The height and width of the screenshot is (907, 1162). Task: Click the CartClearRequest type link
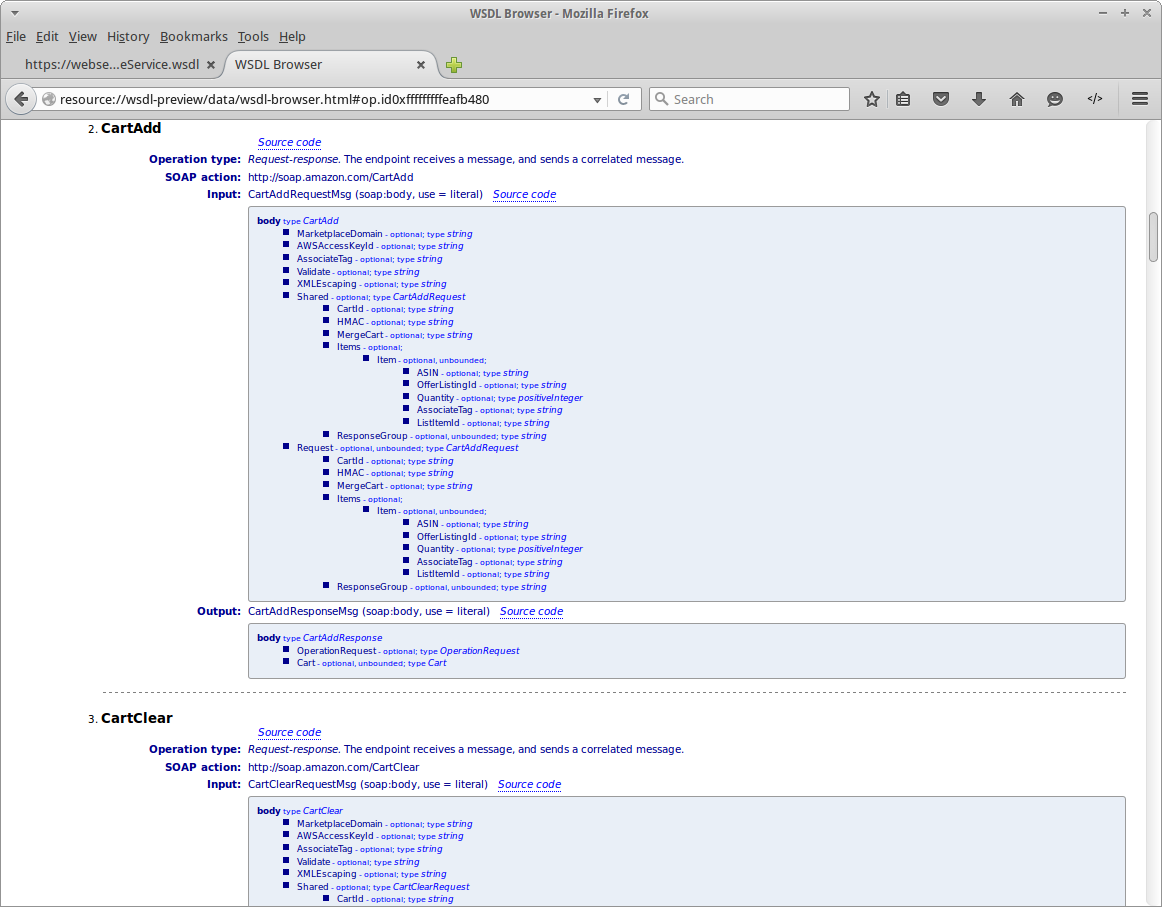pyautogui.click(x=431, y=887)
